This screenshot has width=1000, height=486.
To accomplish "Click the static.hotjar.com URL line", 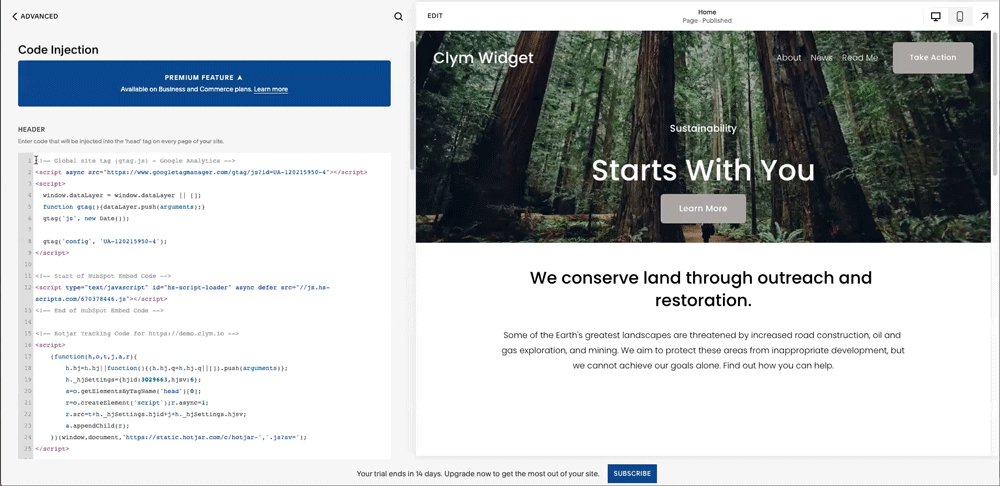I will click(x=179, y=437).
